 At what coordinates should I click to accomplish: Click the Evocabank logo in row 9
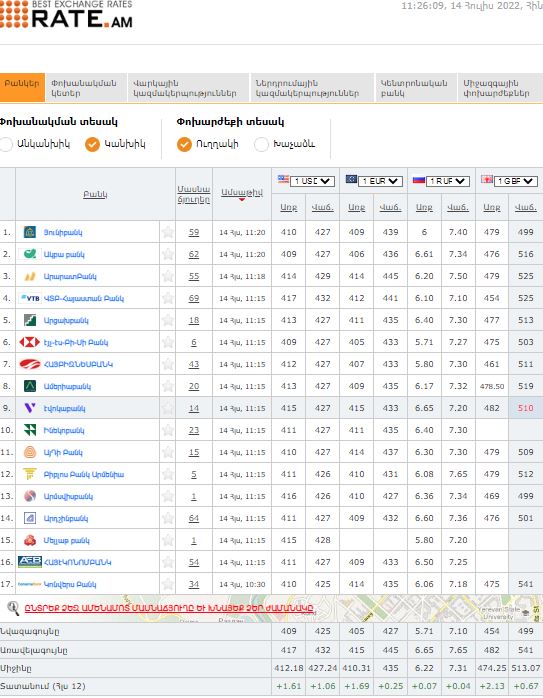(30, 408)
